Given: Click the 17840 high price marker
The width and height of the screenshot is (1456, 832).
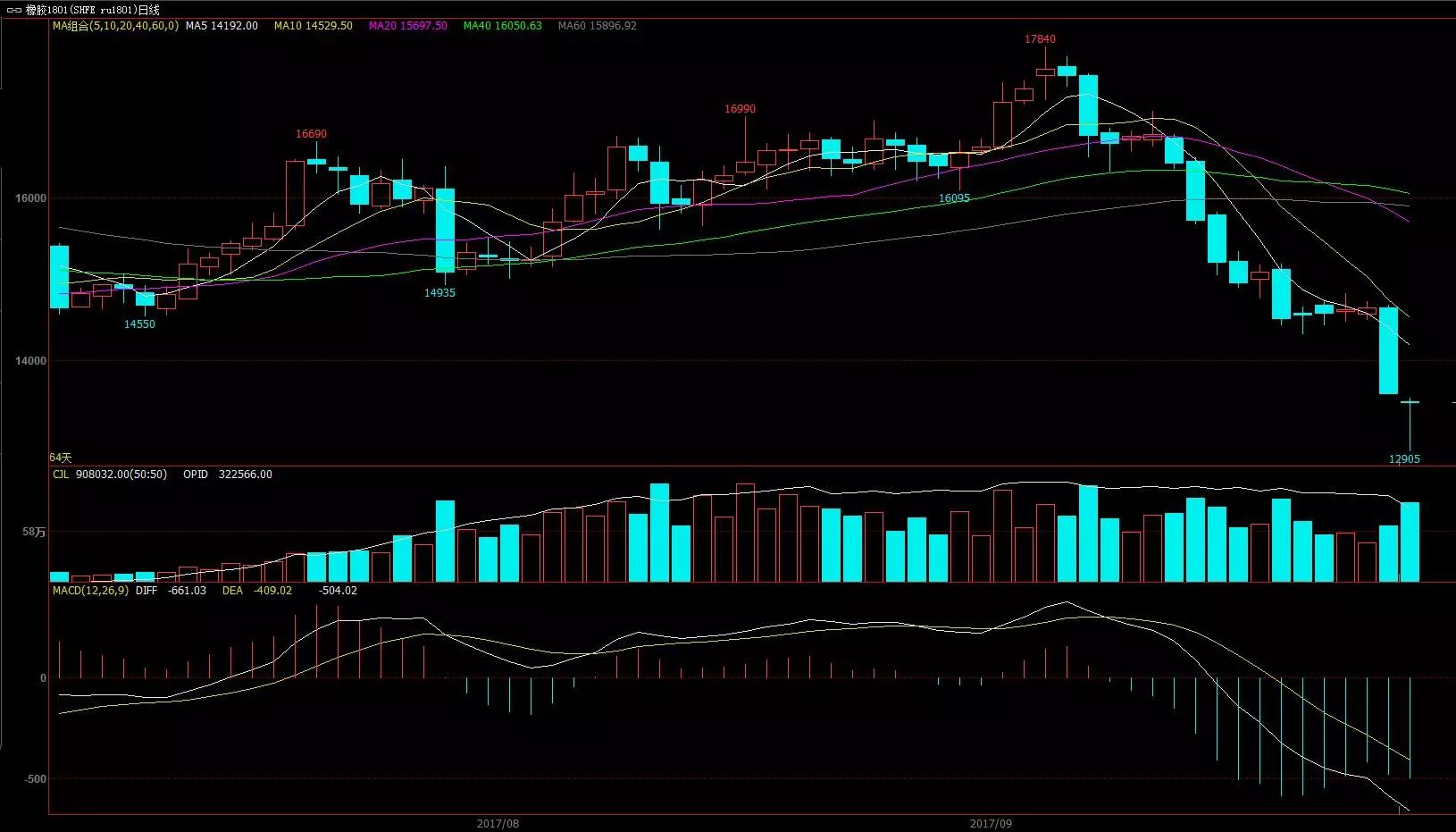Looking at the screenshot, I should (1040, 39).
